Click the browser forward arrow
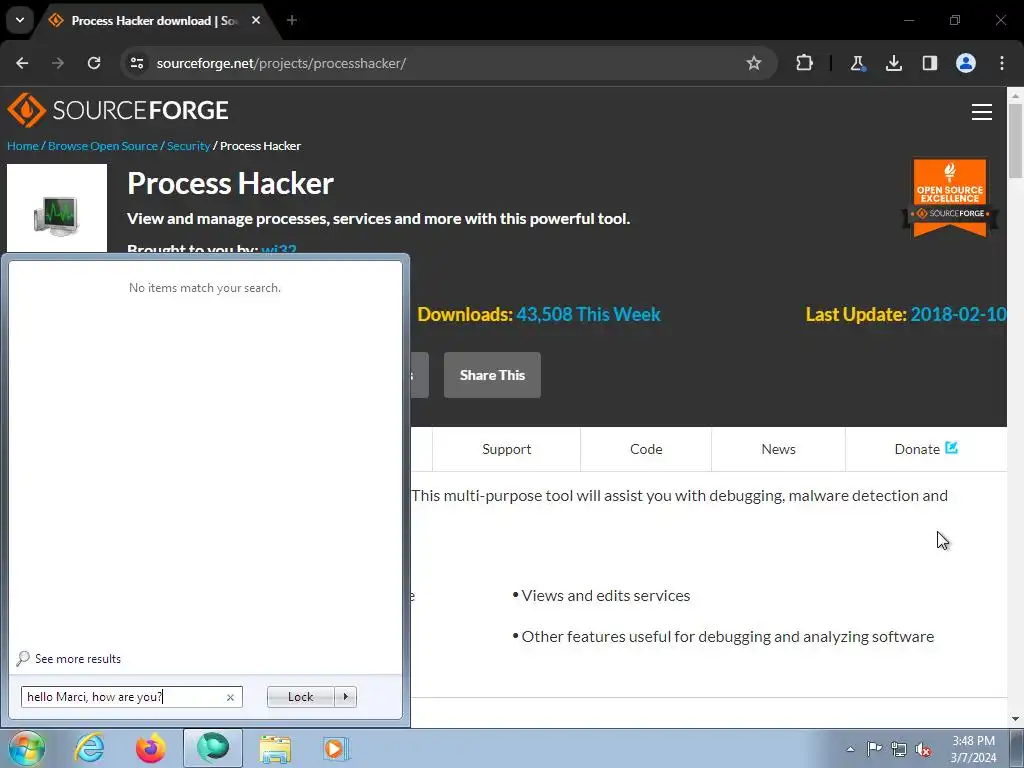 (58, 63)
